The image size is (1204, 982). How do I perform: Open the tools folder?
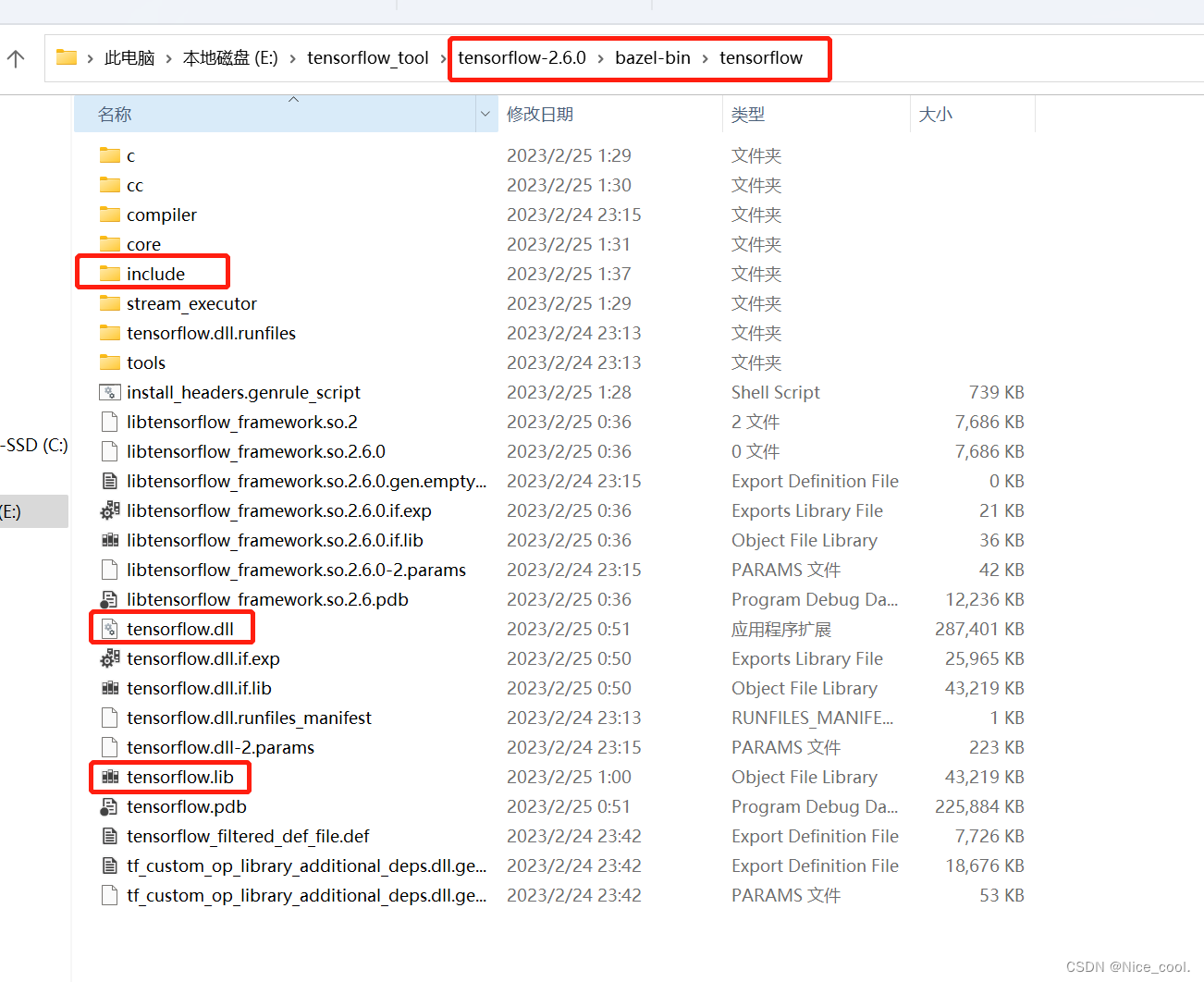click(x=145, y=362)
